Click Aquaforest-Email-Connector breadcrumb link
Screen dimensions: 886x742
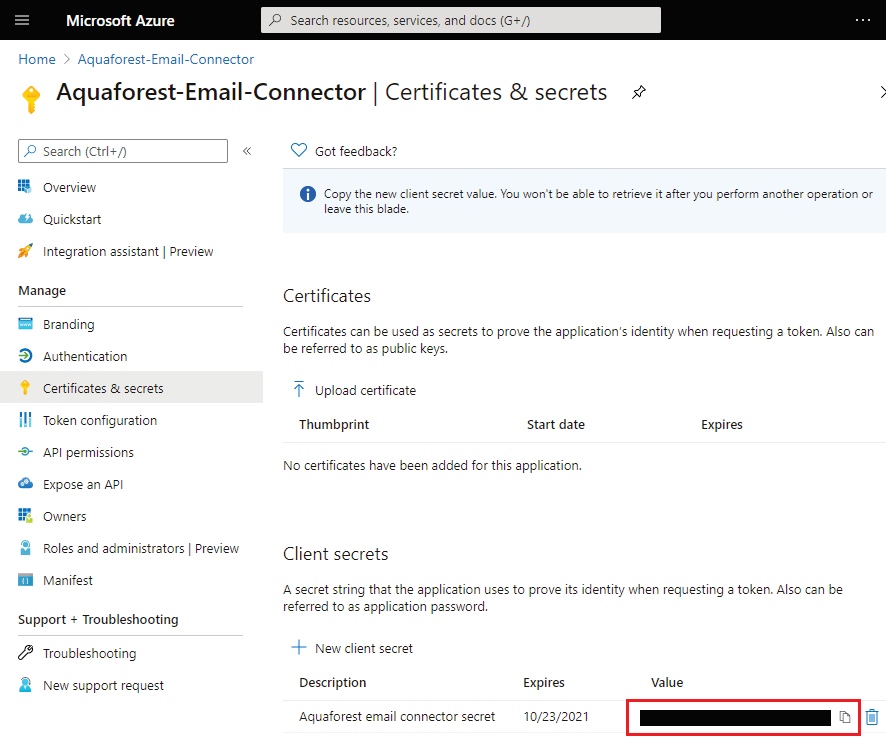point(166,59)
